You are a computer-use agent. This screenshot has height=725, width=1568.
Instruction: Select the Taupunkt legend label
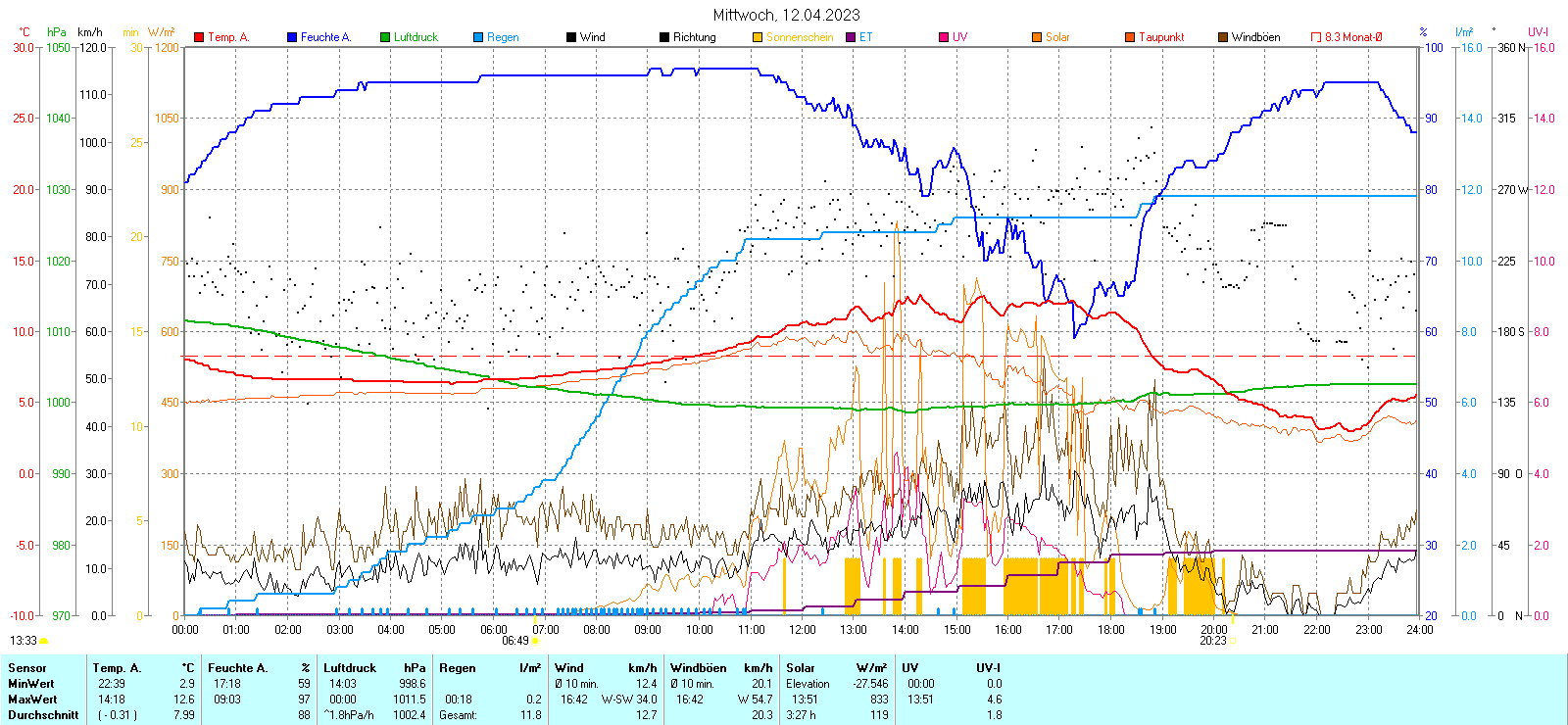(1161, 37)
